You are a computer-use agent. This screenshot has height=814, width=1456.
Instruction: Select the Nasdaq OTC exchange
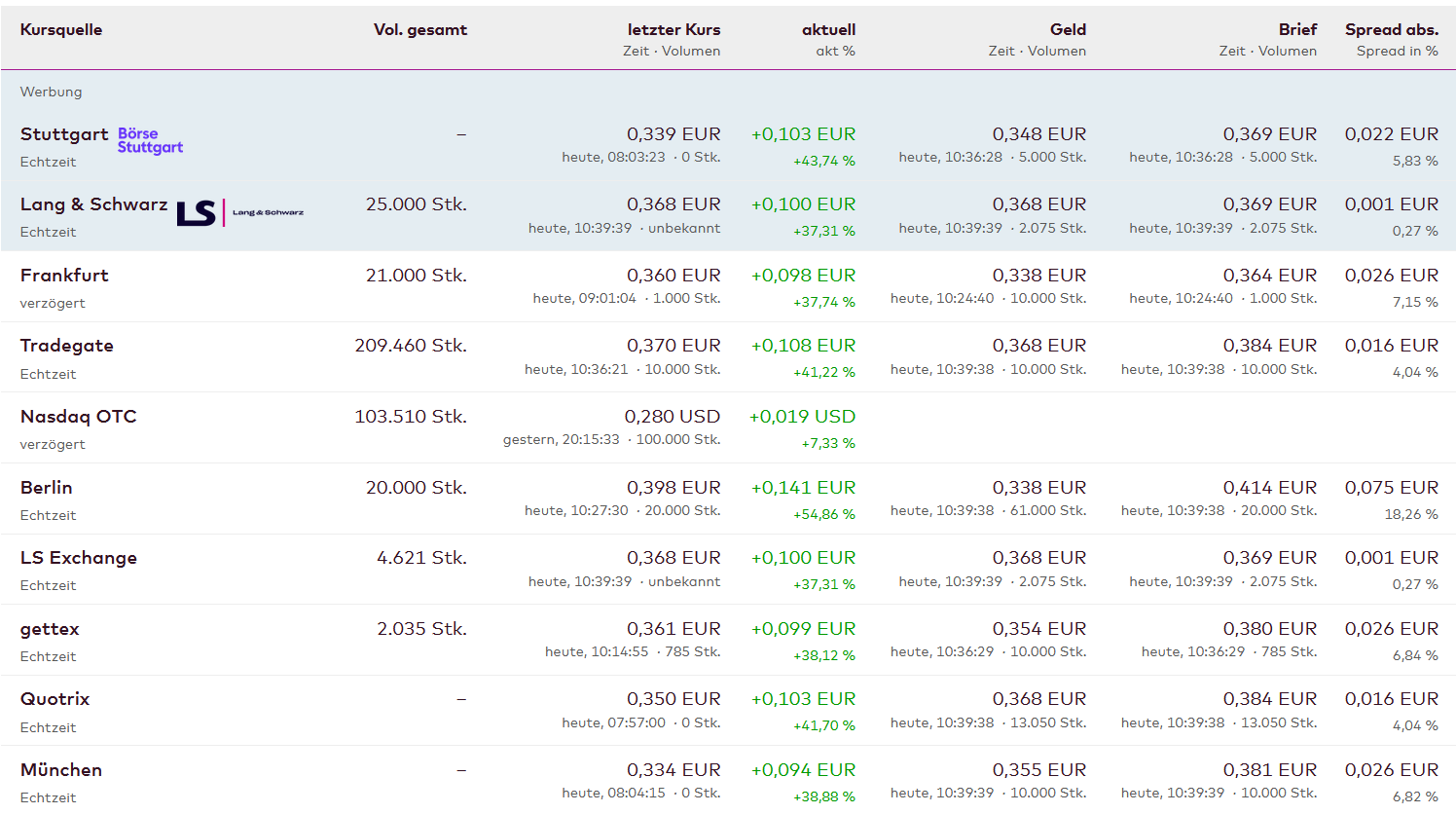coord(79,417)
